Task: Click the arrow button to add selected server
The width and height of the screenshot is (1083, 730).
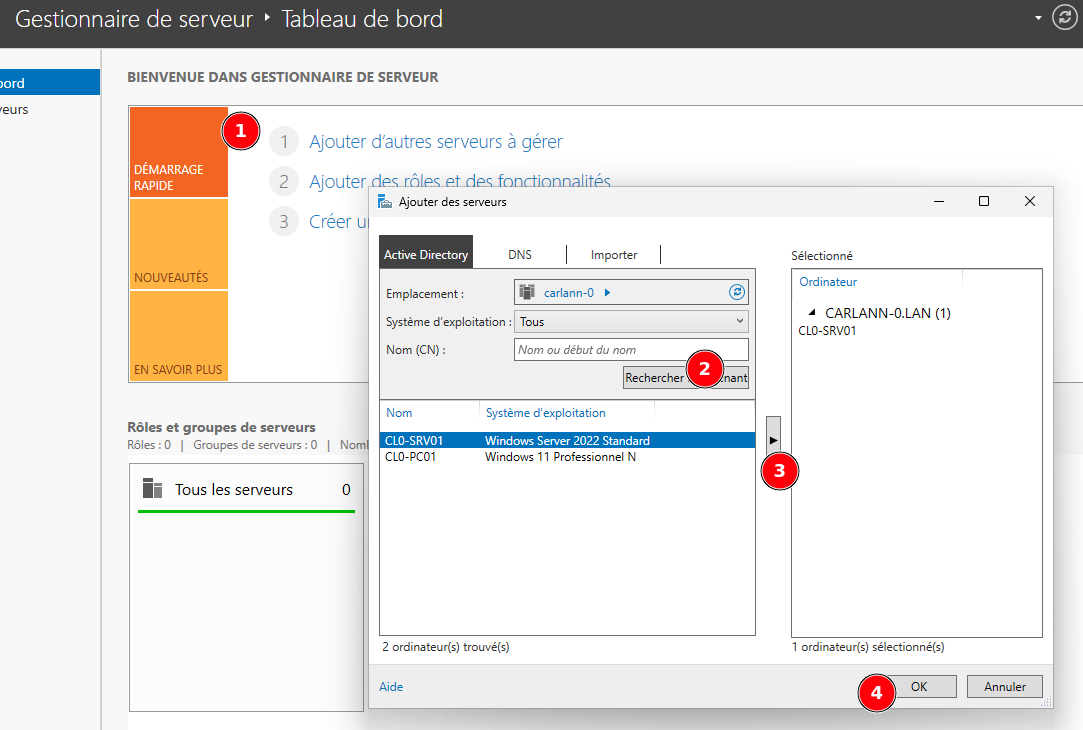Action: 773,439
